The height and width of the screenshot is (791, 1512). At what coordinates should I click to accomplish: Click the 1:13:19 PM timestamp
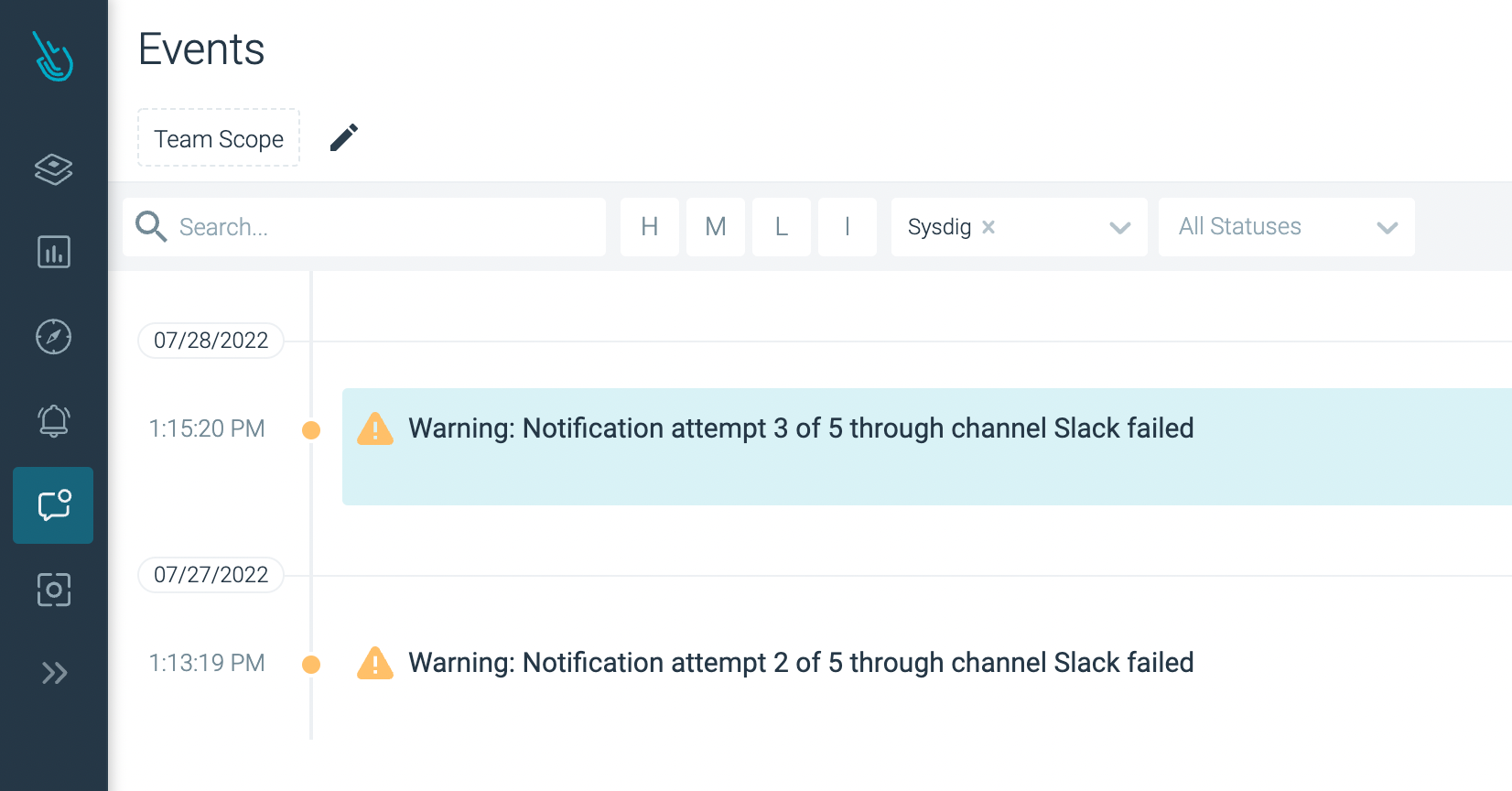tap(207, 663)
